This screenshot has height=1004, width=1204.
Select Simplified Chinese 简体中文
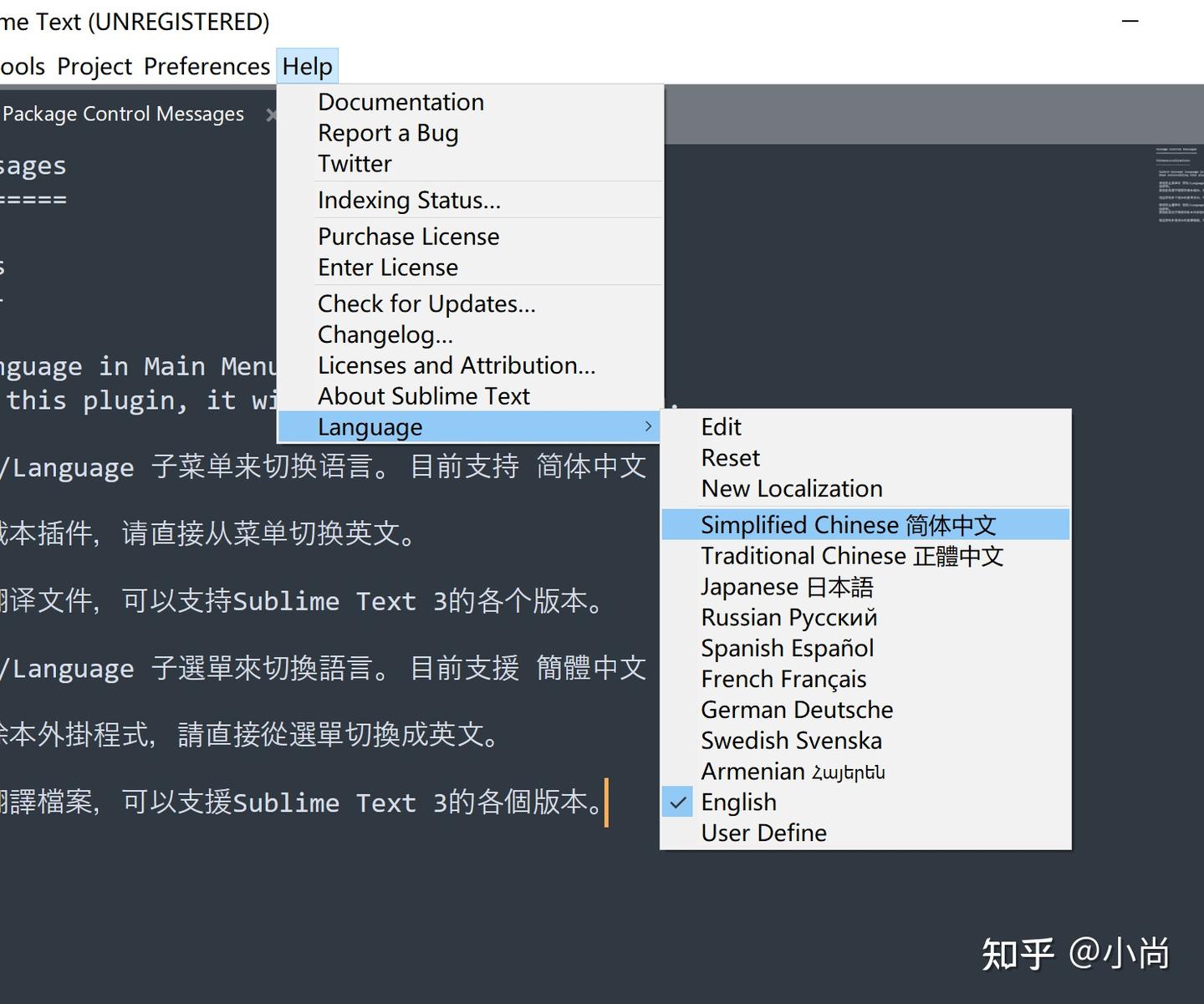848,524
